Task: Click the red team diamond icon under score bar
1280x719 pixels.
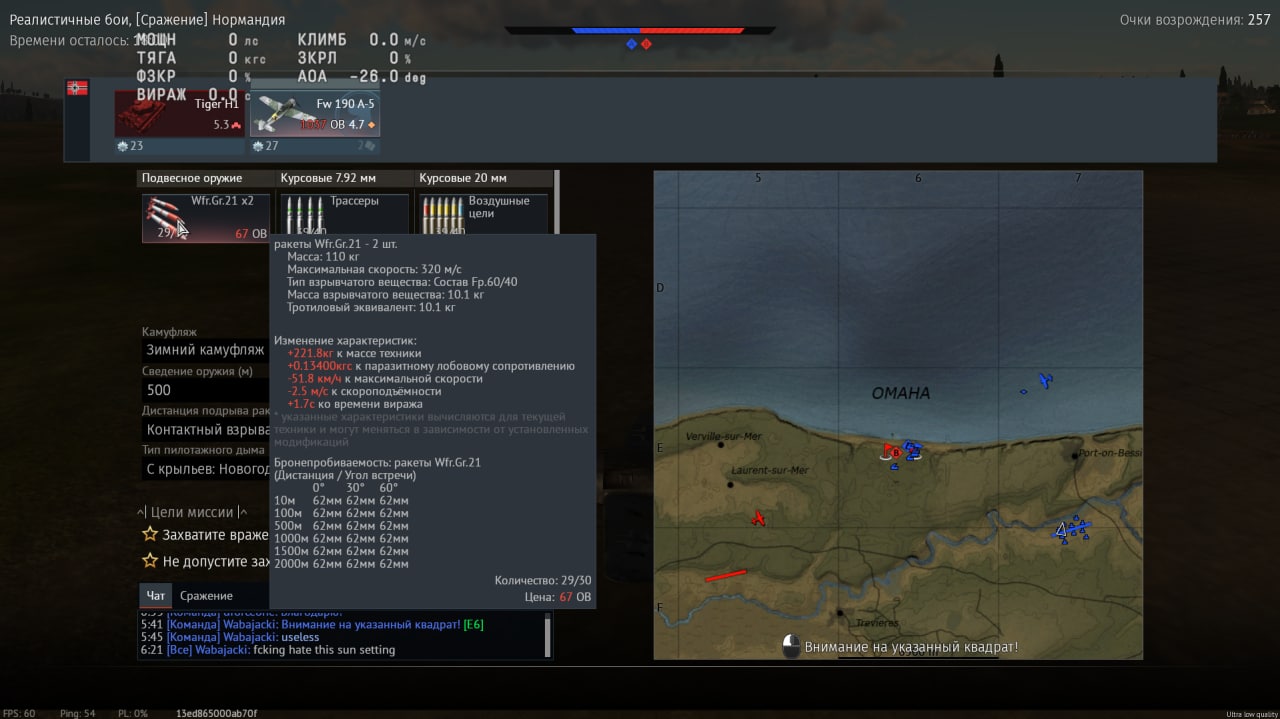Action: point(646,44)
